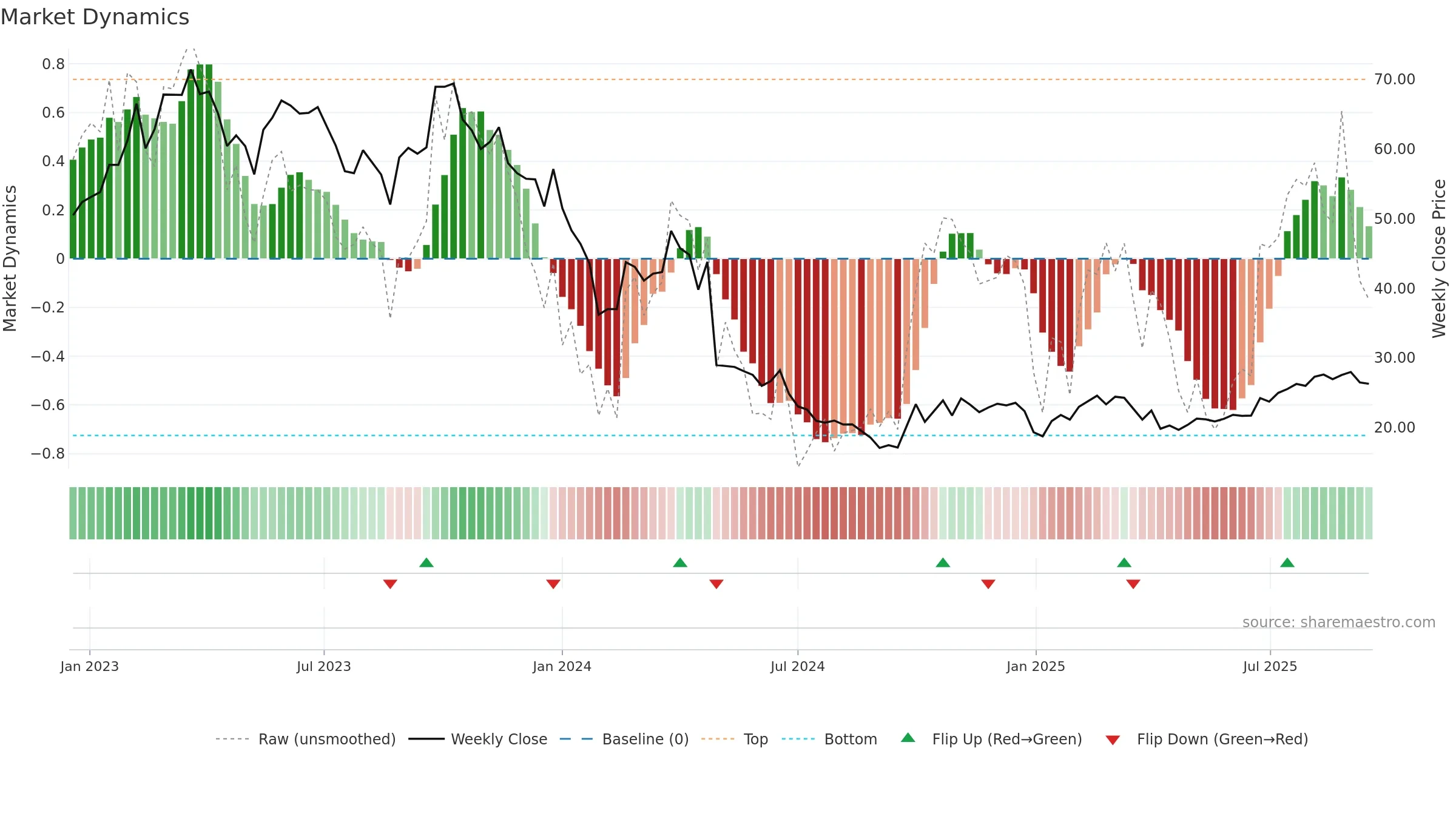
Task: Click the red flip-down triangle near Dec 2024
Action: [x=988, y=584]
